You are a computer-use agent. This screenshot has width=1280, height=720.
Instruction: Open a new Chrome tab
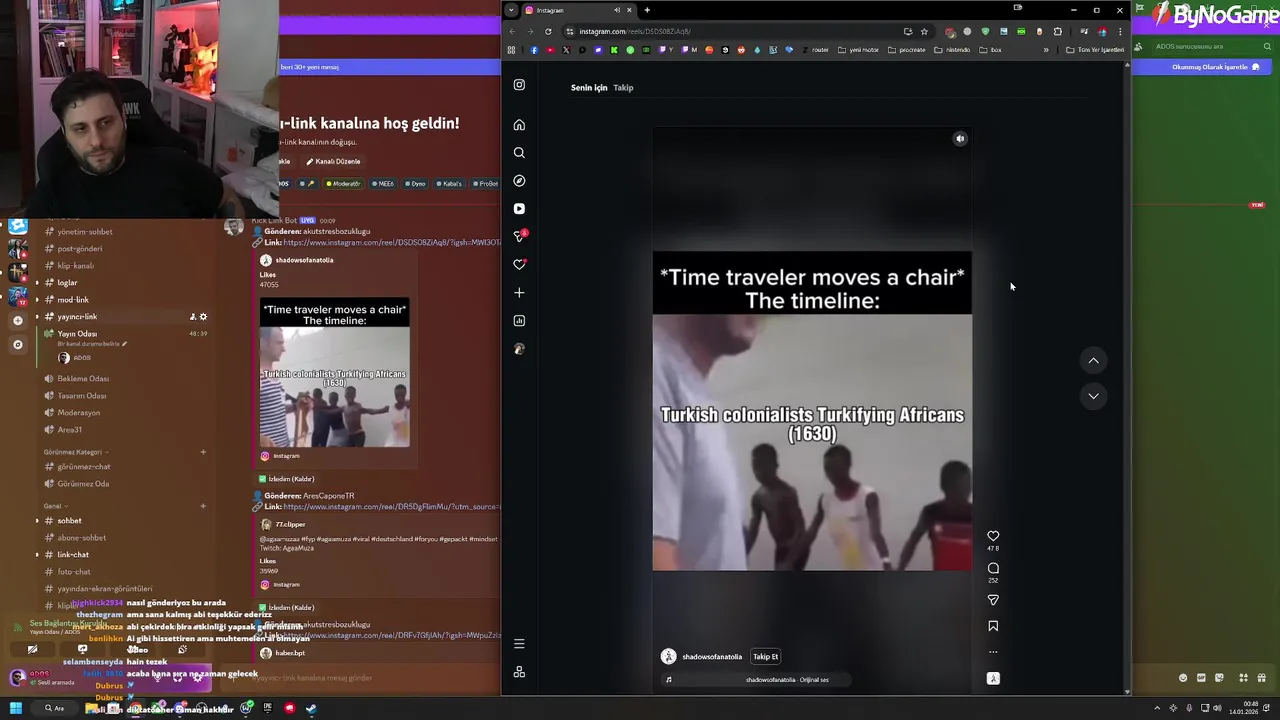[647, 10]
